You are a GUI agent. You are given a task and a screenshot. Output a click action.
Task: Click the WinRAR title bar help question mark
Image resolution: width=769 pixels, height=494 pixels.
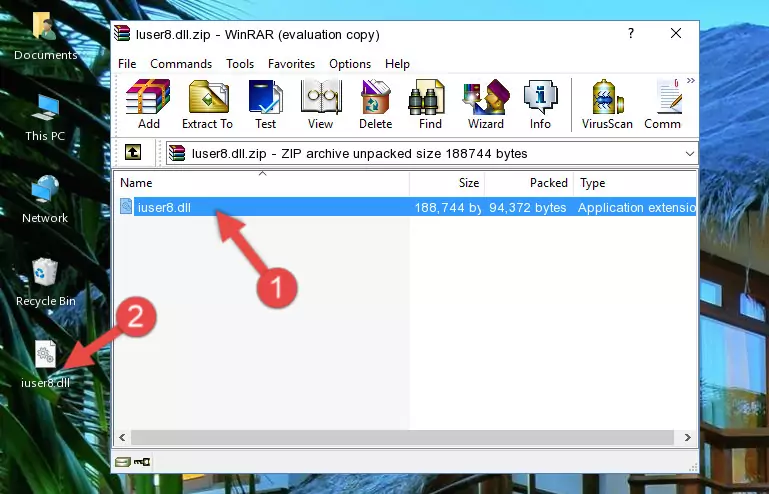coord(631,33)
